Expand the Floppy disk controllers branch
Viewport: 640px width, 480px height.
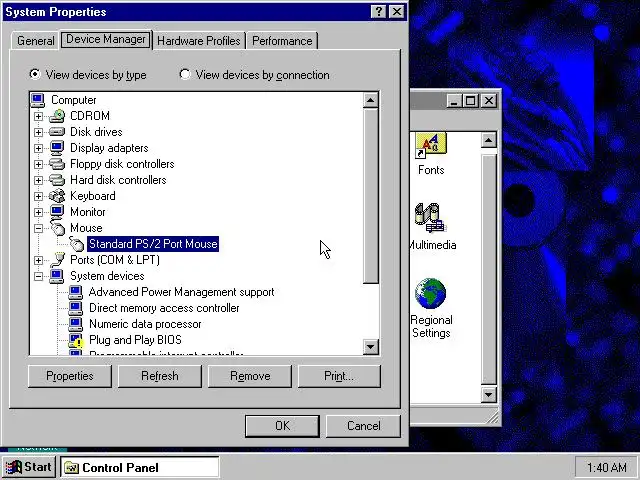(x=38, y=164)
